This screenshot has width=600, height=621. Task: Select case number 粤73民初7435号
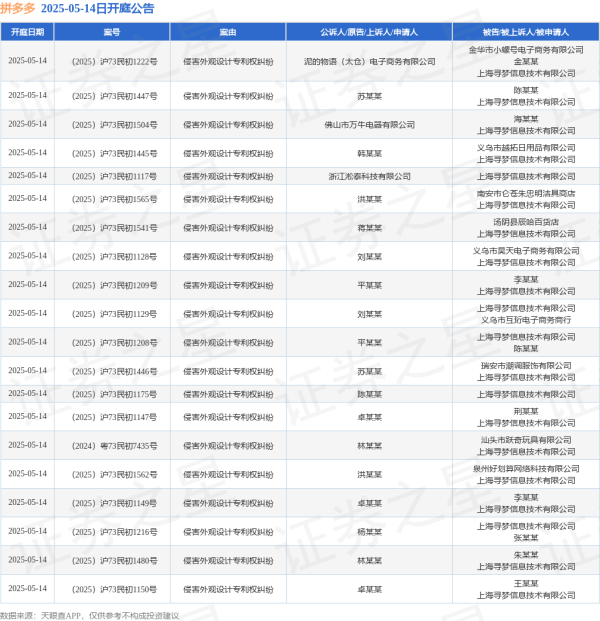[114, 446]
